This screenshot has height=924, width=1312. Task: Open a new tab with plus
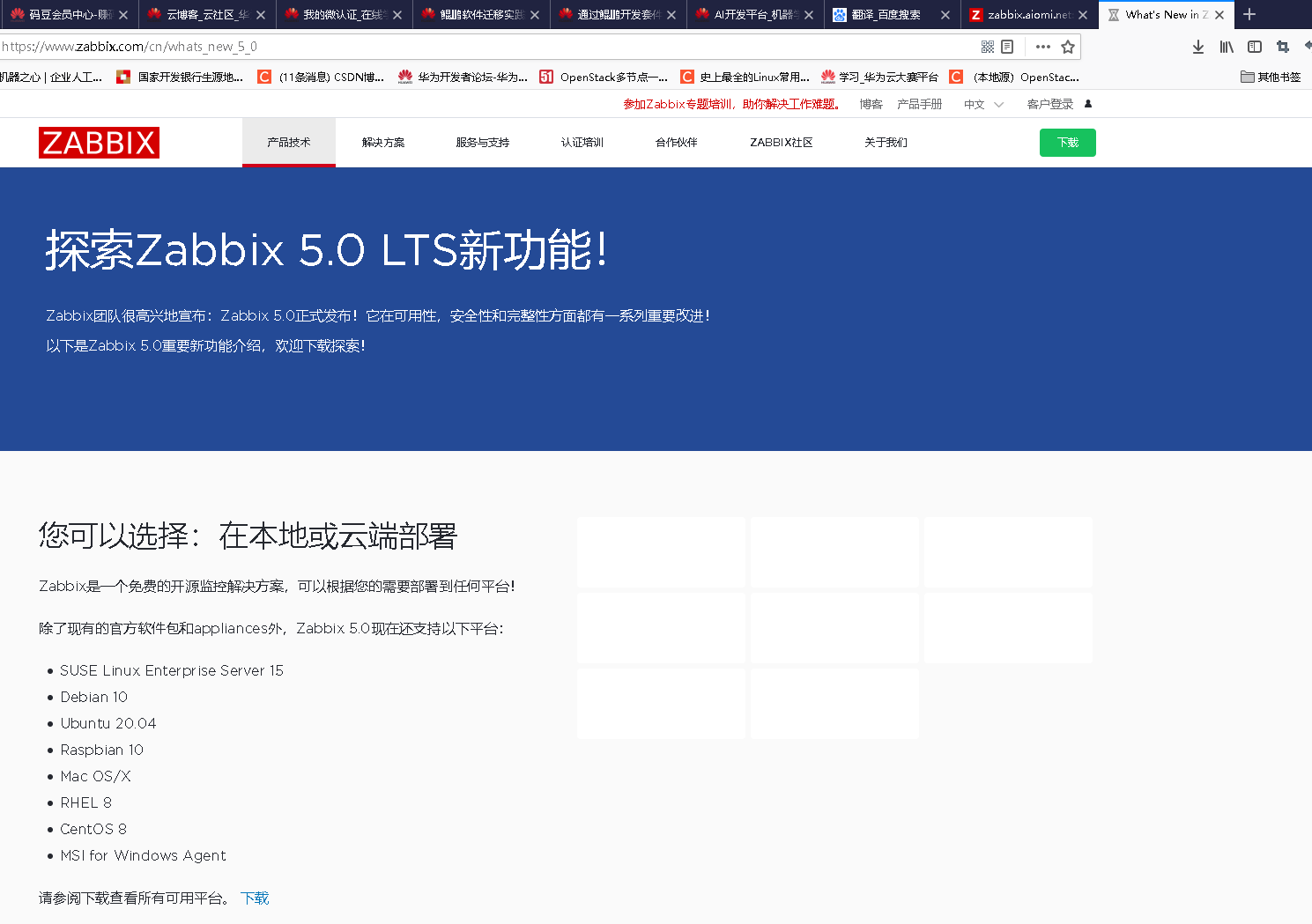click(1249, 14)
